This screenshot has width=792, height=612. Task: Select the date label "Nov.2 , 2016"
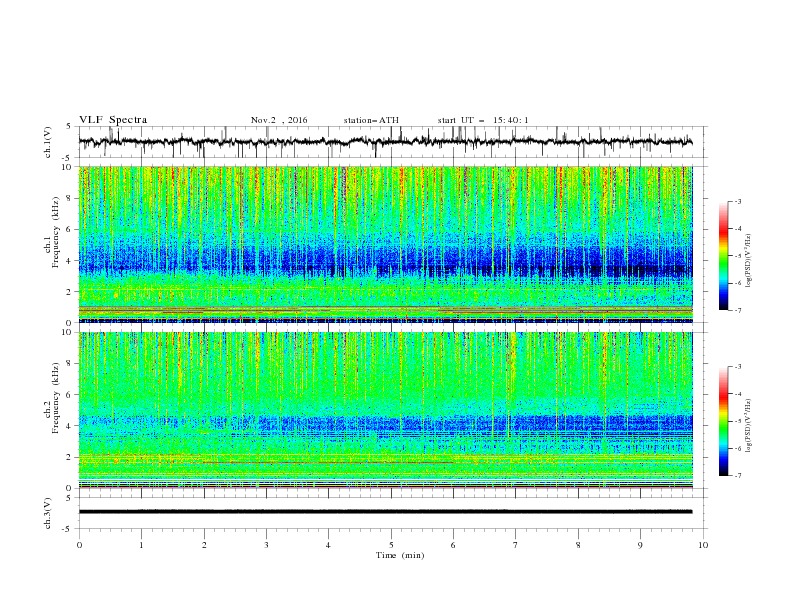pos(279,120)
